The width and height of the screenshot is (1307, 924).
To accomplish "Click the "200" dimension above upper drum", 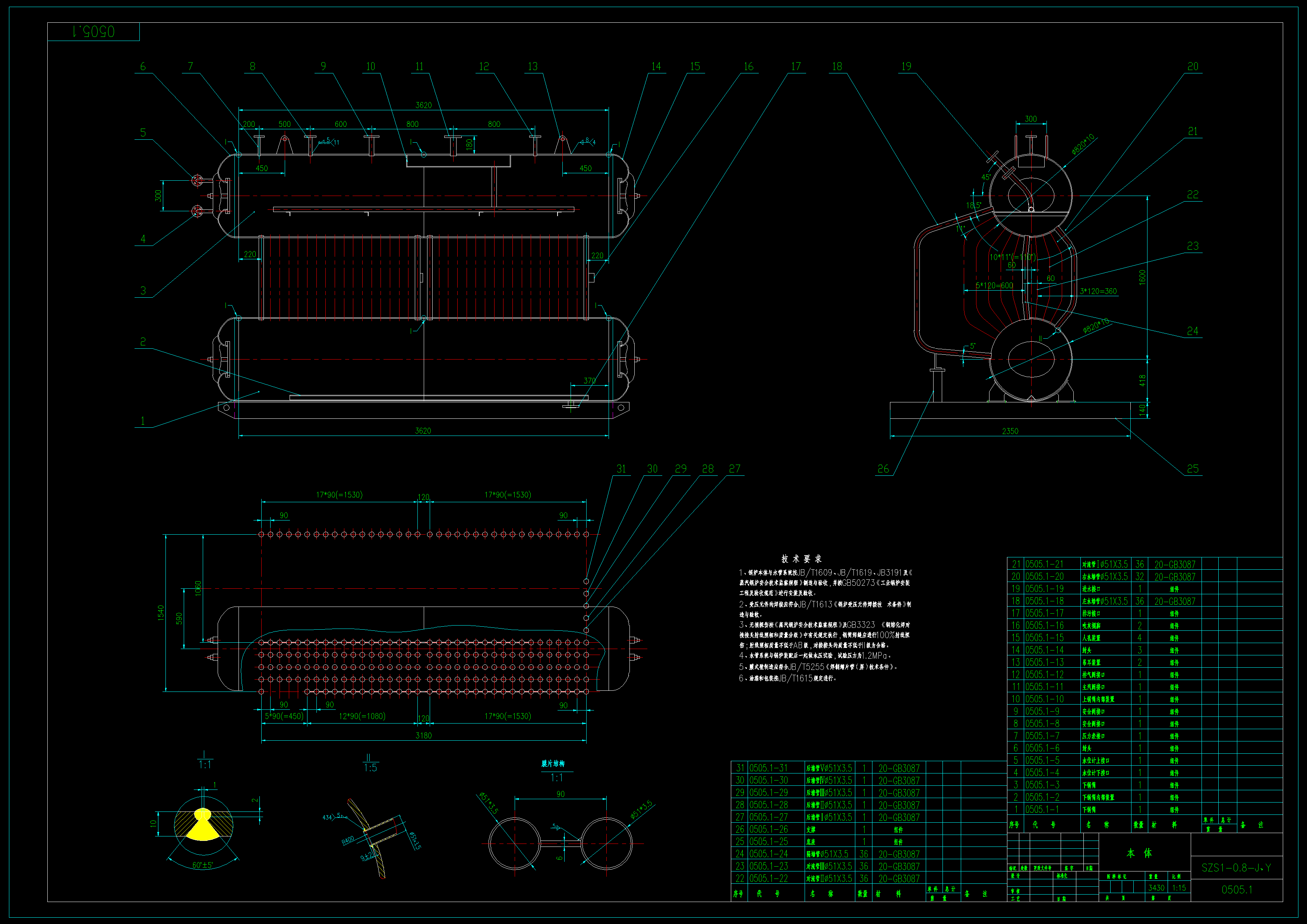I will pos(249,124).
